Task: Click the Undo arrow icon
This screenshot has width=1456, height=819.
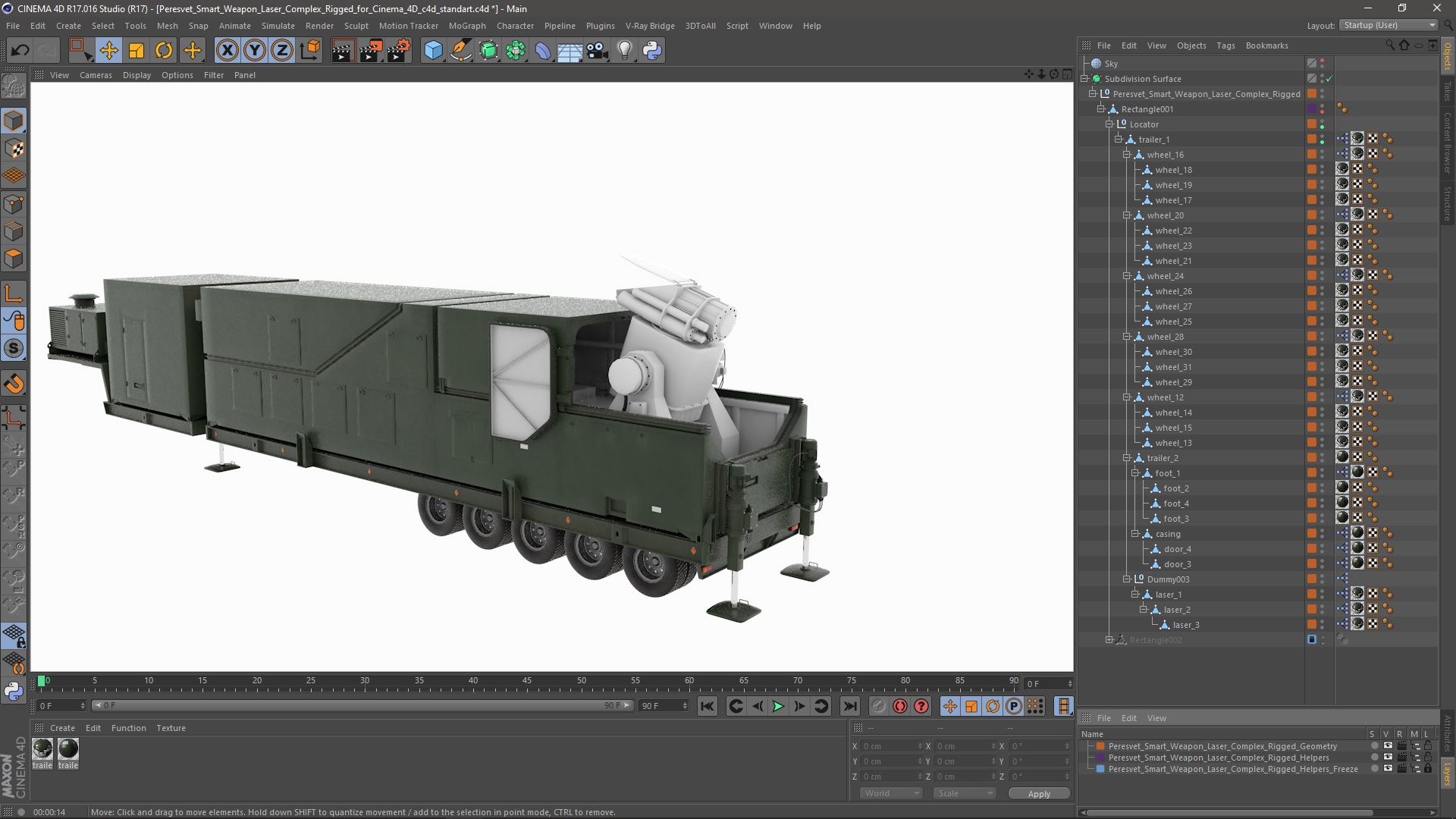Action: (20, 51)
